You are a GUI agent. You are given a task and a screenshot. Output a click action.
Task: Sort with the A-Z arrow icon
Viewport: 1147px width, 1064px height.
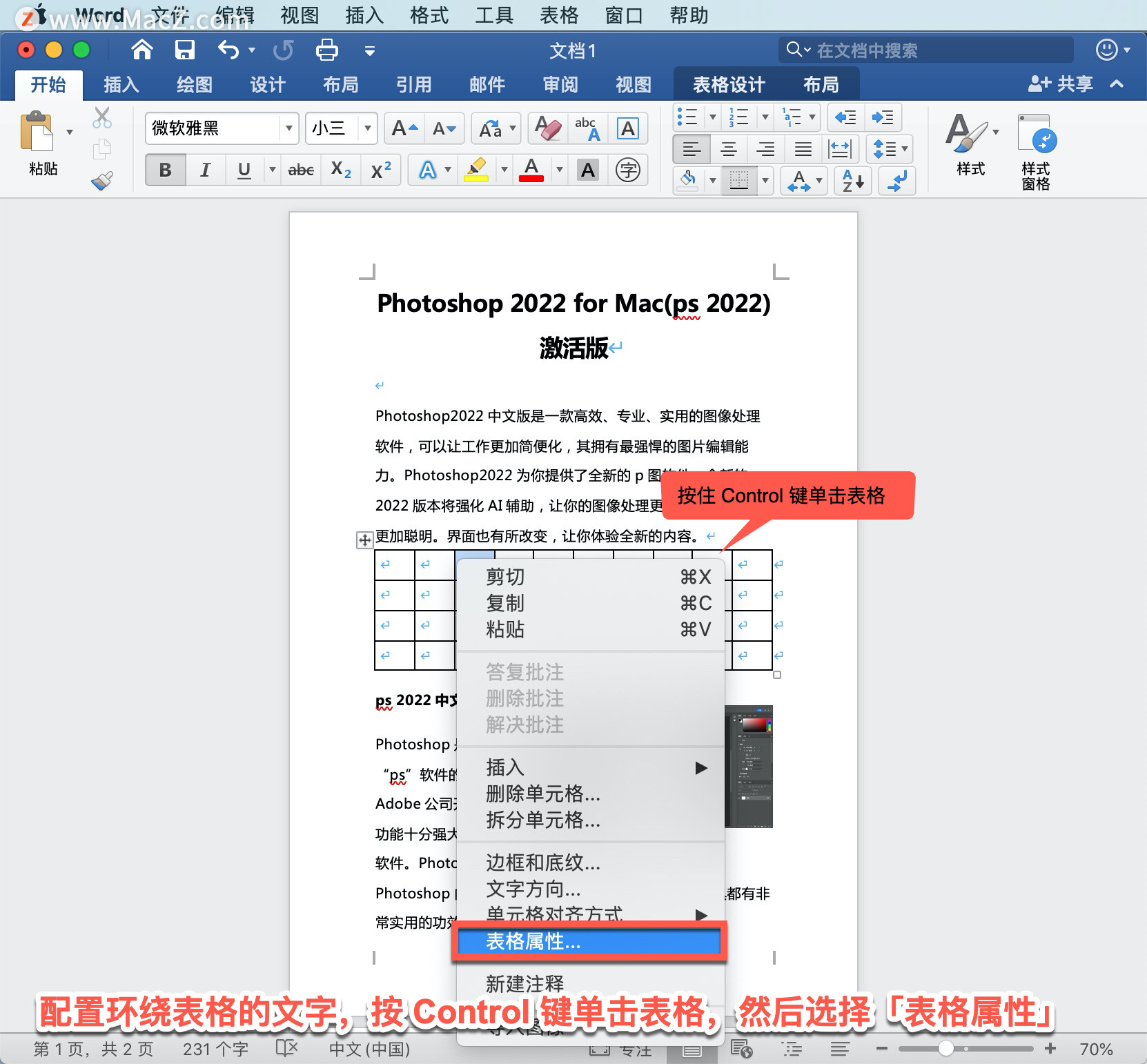click(x=853, y=181)
